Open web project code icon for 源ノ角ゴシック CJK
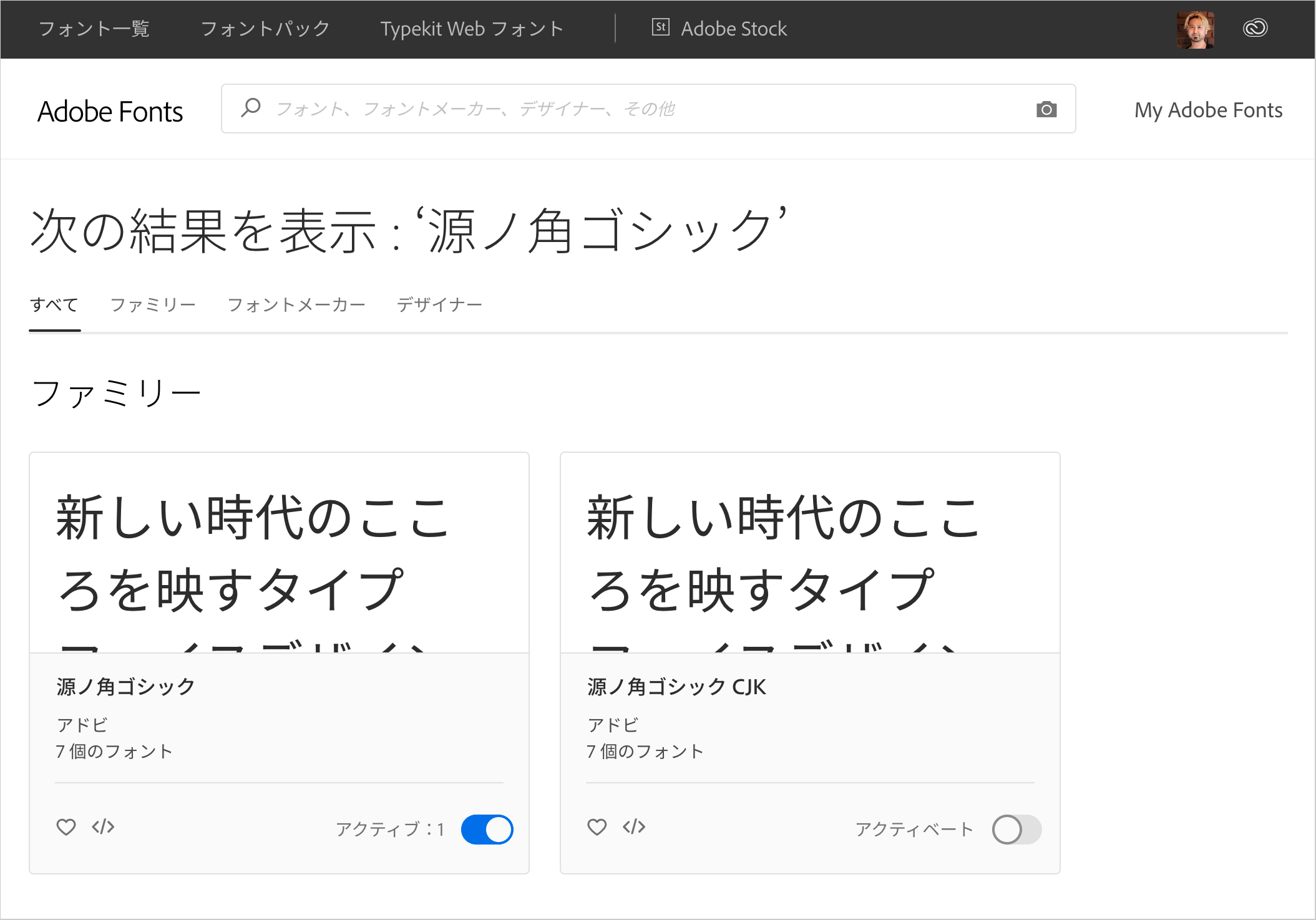 [x=634, y=827]
